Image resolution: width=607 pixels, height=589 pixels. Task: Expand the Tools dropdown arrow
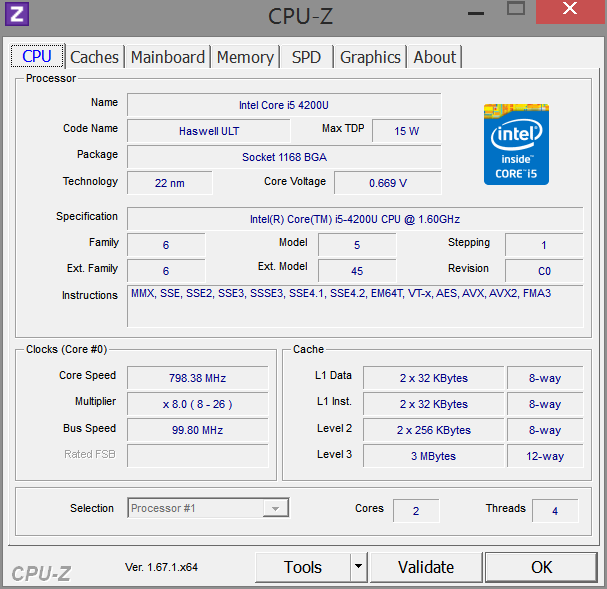click(359, 567)
